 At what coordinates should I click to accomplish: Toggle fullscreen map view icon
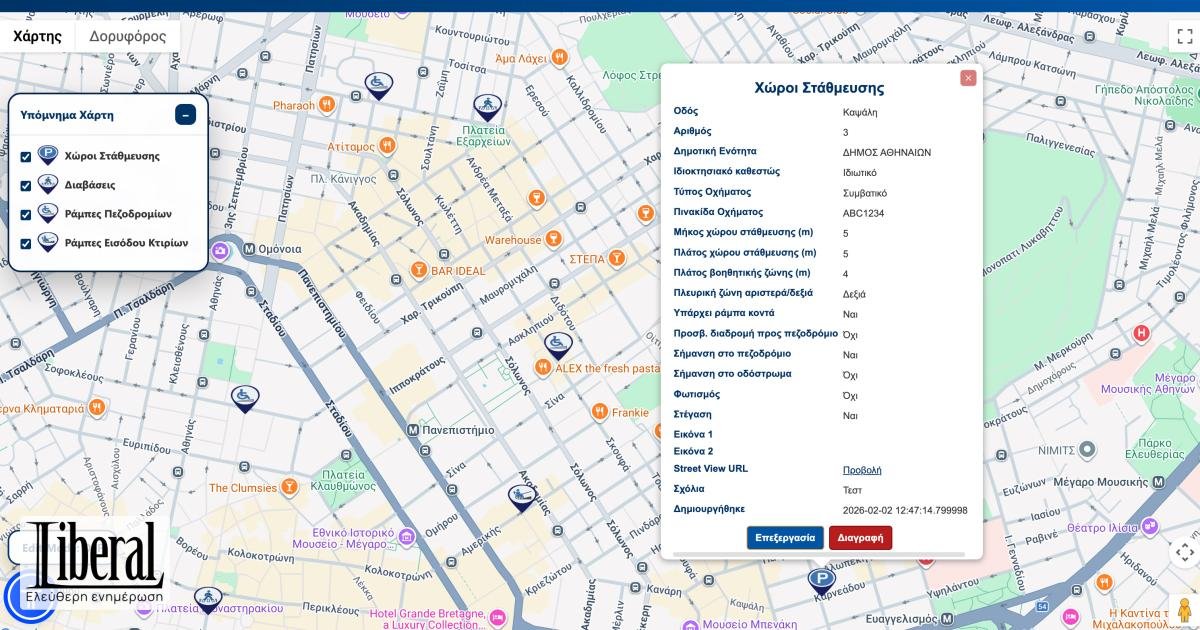[x=1184, y=36]
